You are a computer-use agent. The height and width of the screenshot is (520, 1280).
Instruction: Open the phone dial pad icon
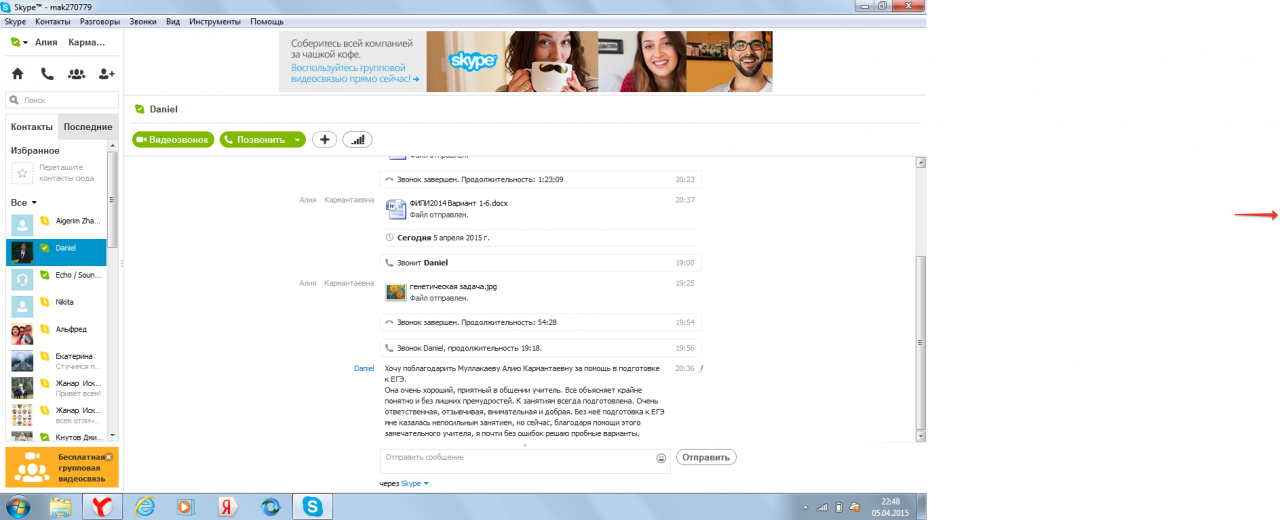point(47,74)
